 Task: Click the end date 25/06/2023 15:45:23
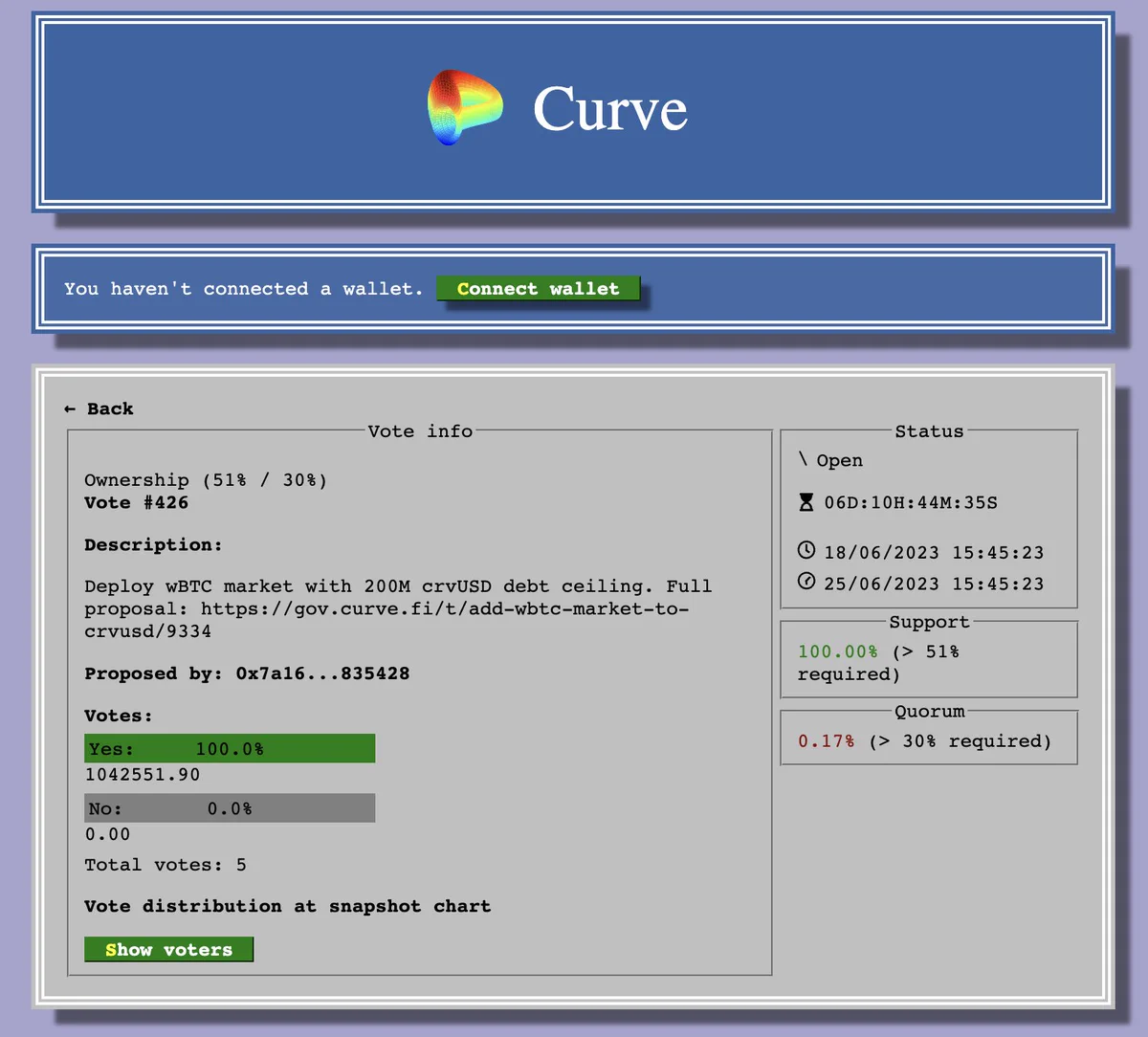(x=934, y=584)
